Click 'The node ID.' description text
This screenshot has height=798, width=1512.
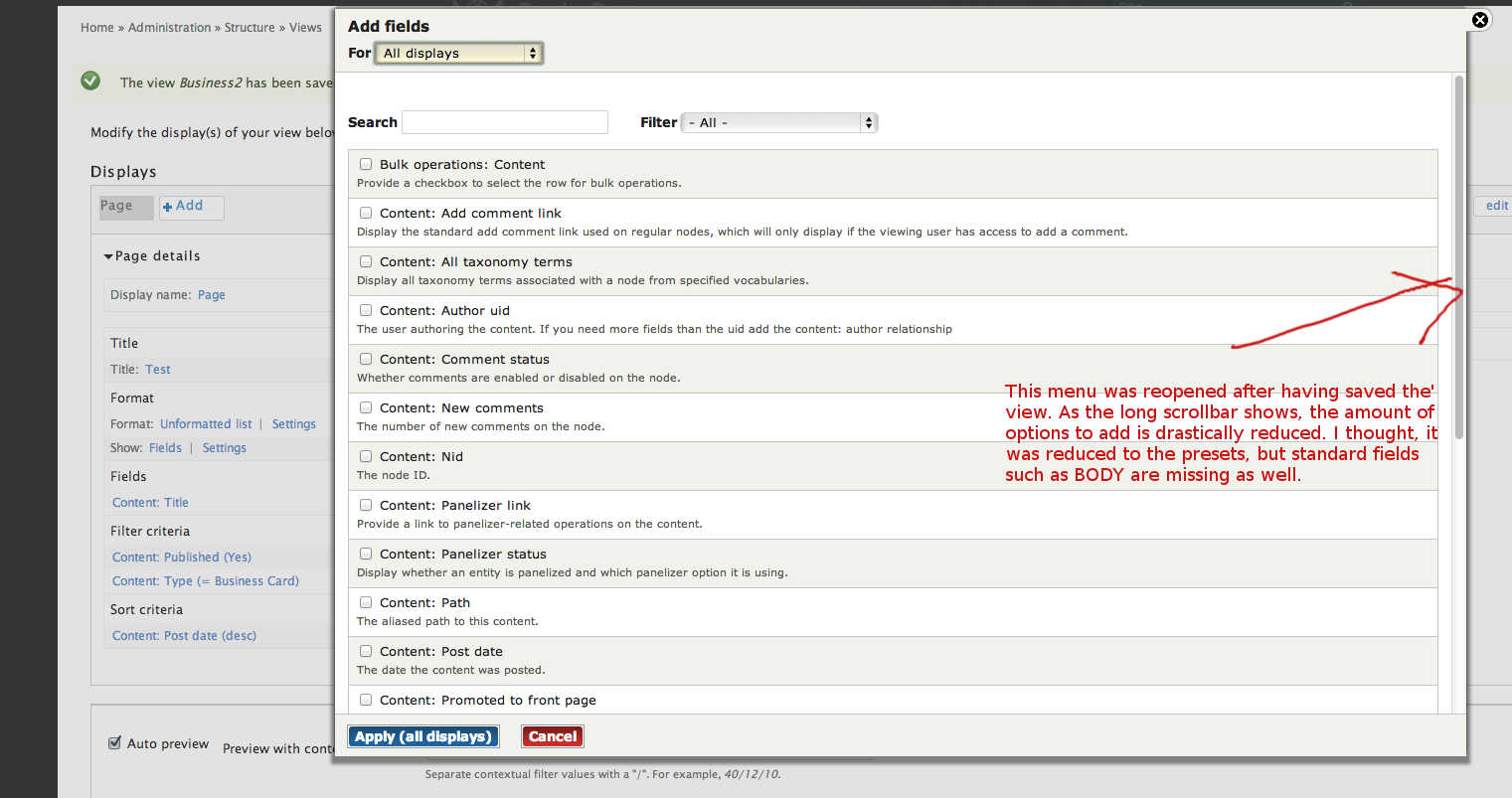click(394, 475)
